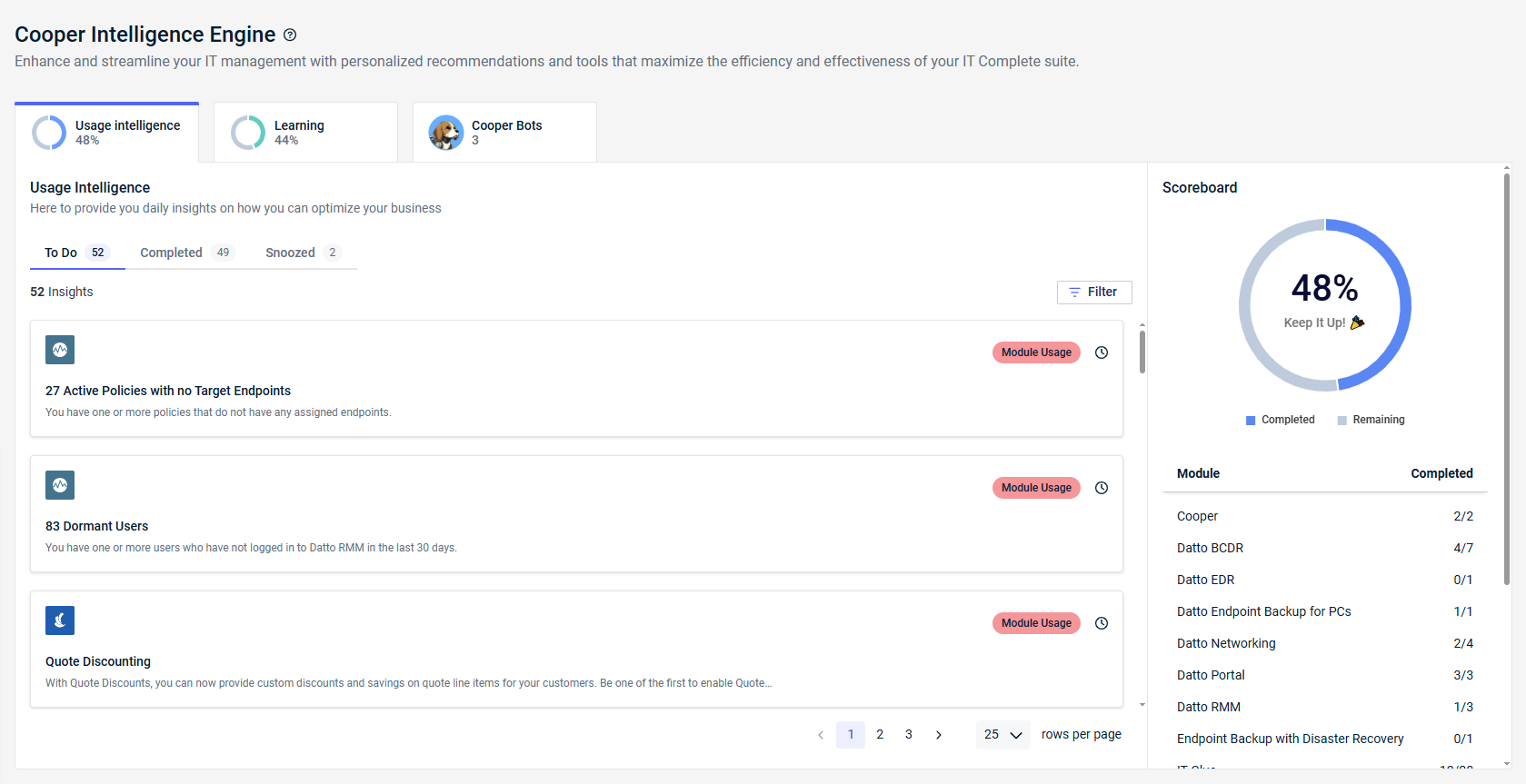Snooze the 83 Dormant Users insight
This screenshot has height=784, width=1526.
pos(1102,488)
